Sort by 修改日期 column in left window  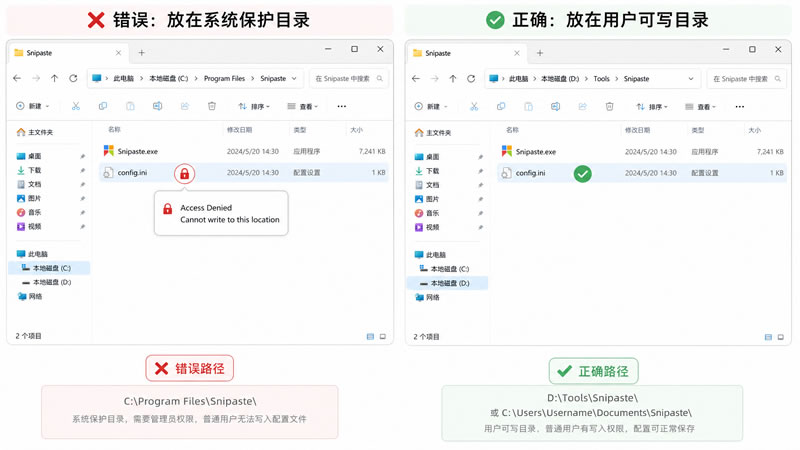point(240,130)
